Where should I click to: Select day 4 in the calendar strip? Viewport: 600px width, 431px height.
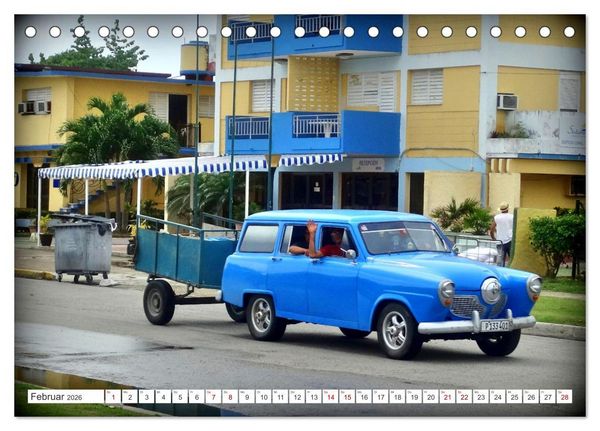(x=163, y=397)
